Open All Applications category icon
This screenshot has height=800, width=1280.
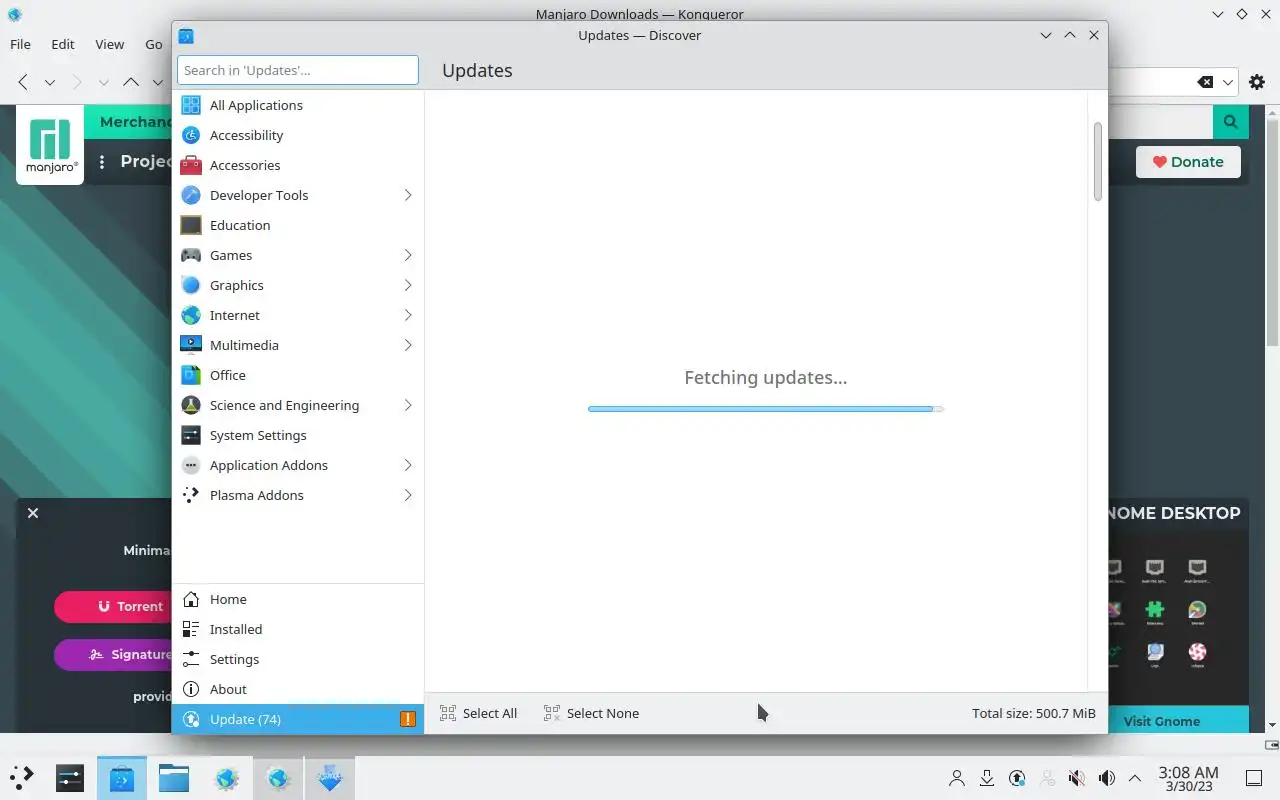click(191, 105)
